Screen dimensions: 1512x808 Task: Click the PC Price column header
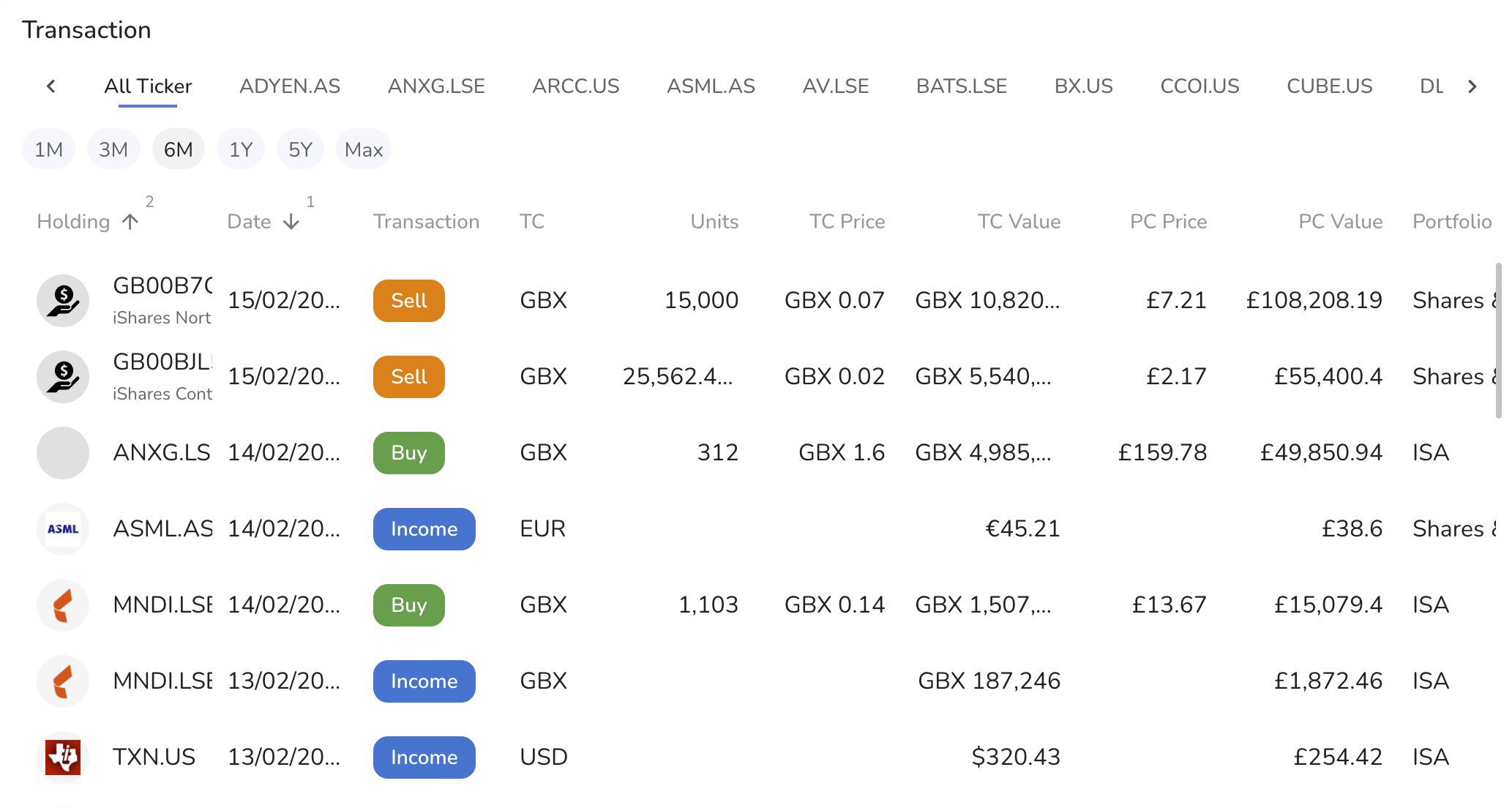click(1168, 222)
